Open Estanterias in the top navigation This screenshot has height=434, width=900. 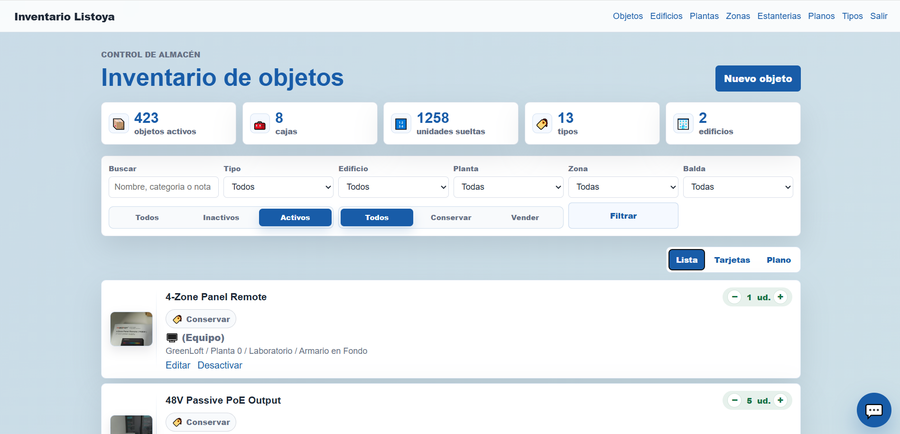point(779,16)
